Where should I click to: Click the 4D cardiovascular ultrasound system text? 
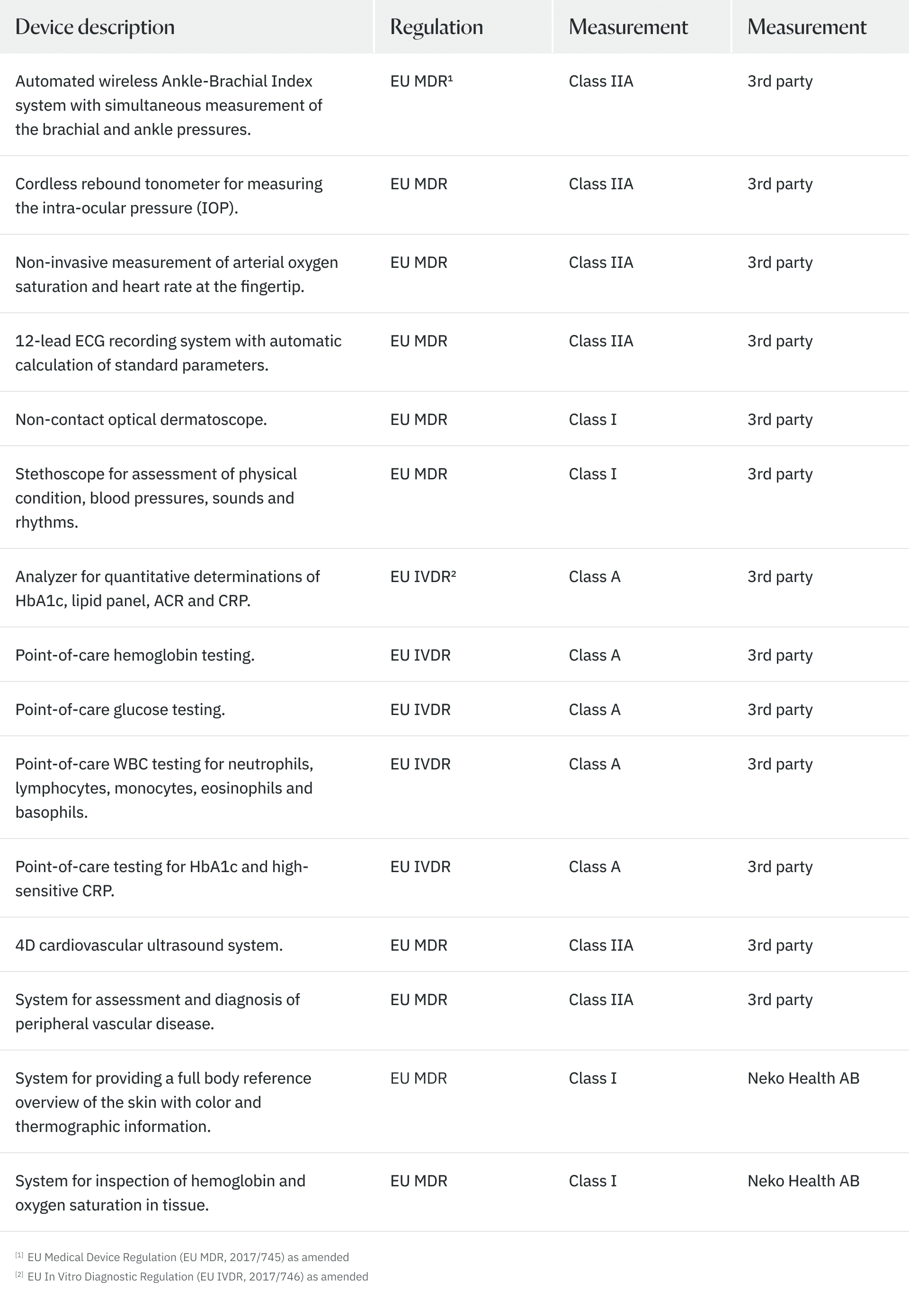point(149,945)
